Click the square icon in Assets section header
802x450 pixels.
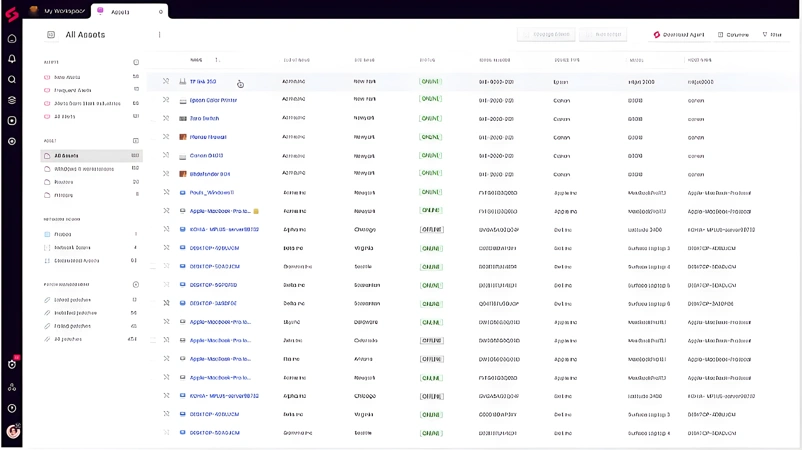[x=136, y=141]
